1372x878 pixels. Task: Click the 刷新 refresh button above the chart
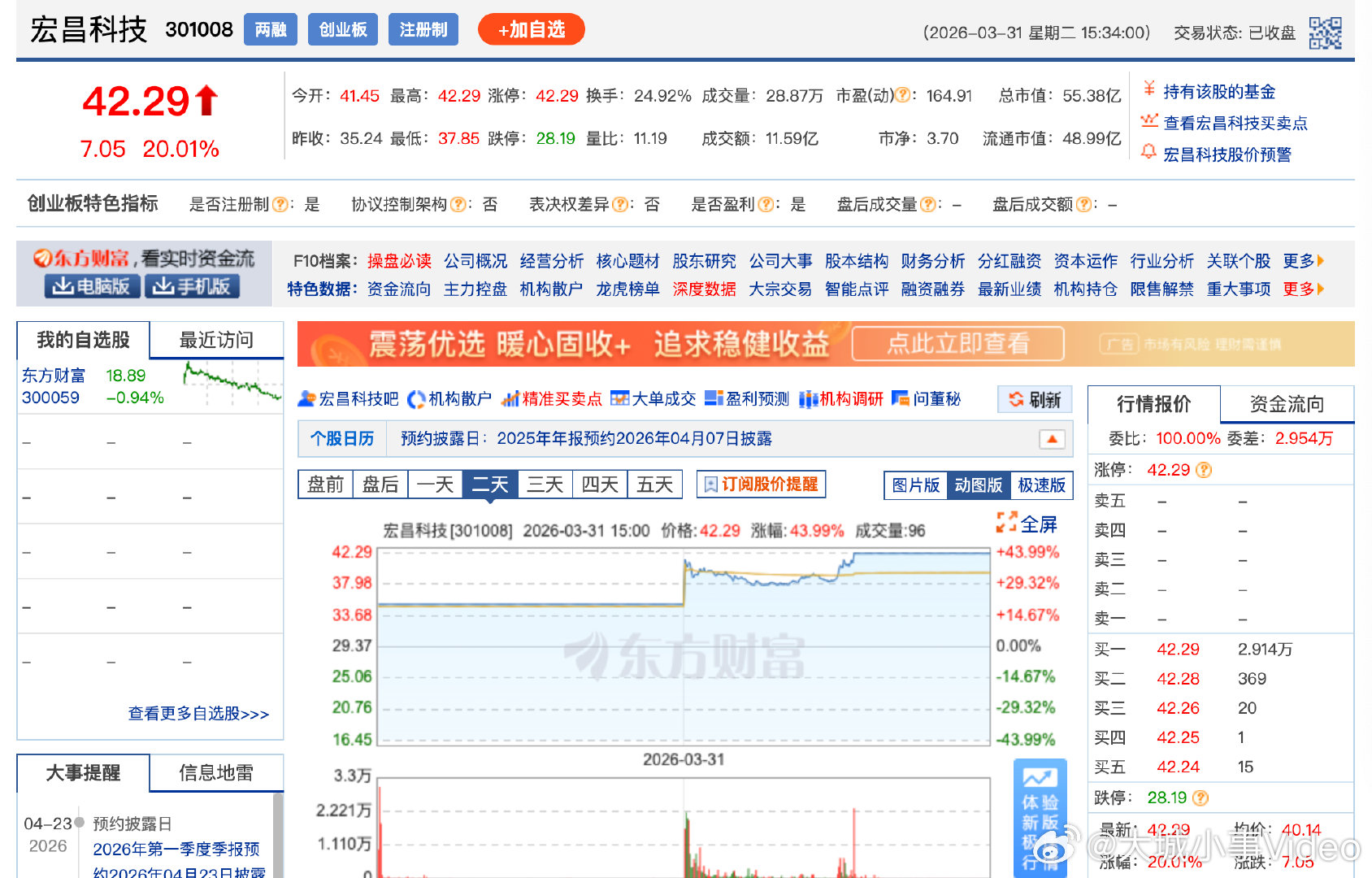(x=1034, y=399)
